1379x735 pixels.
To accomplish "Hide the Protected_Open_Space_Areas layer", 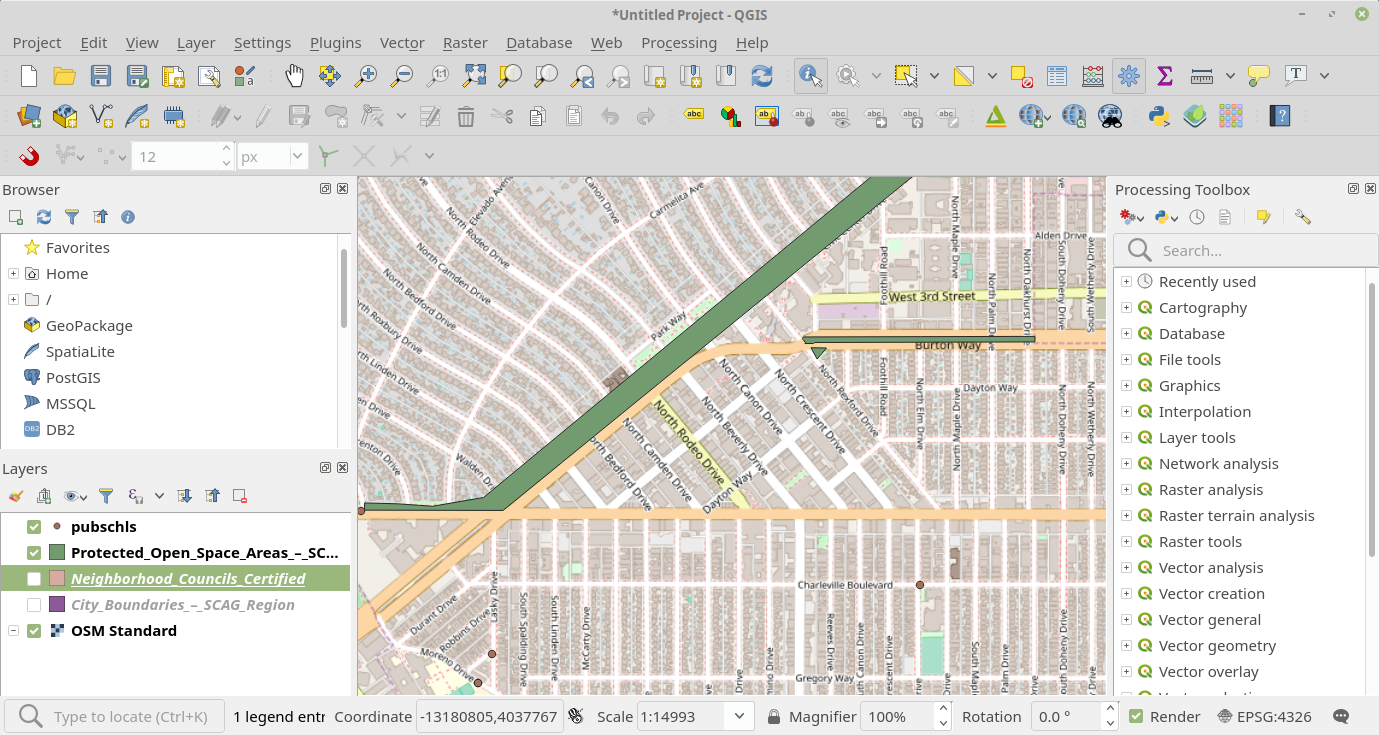I will tap(34, 553).
